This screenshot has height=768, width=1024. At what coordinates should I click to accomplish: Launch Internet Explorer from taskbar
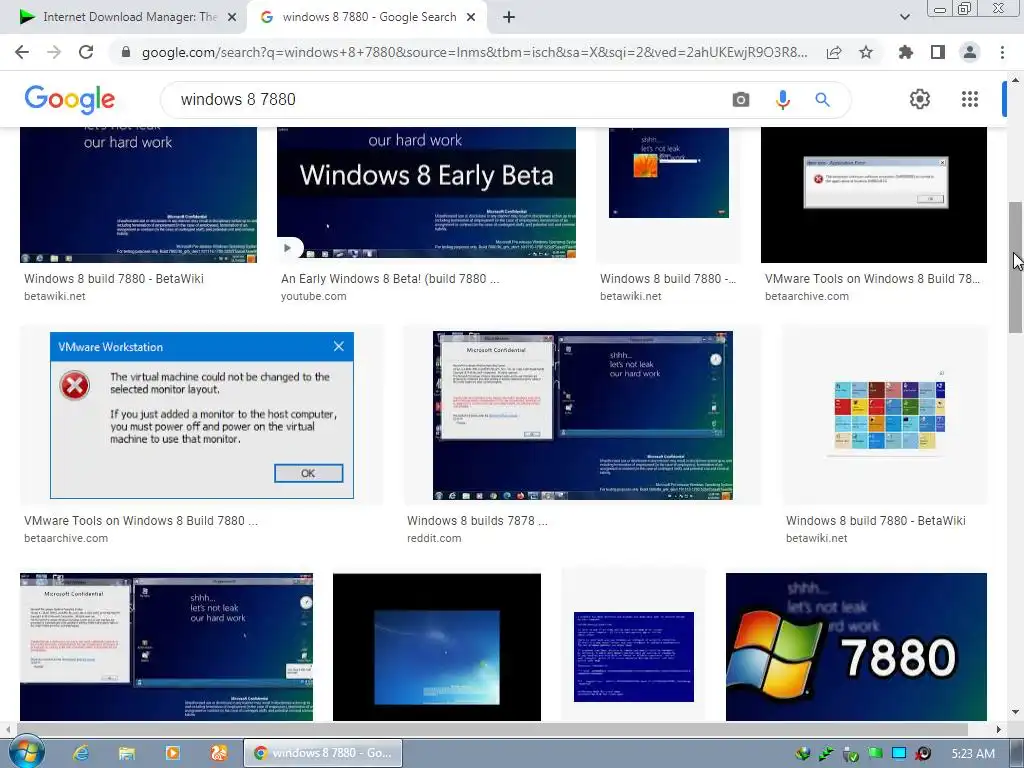[81, 753]
